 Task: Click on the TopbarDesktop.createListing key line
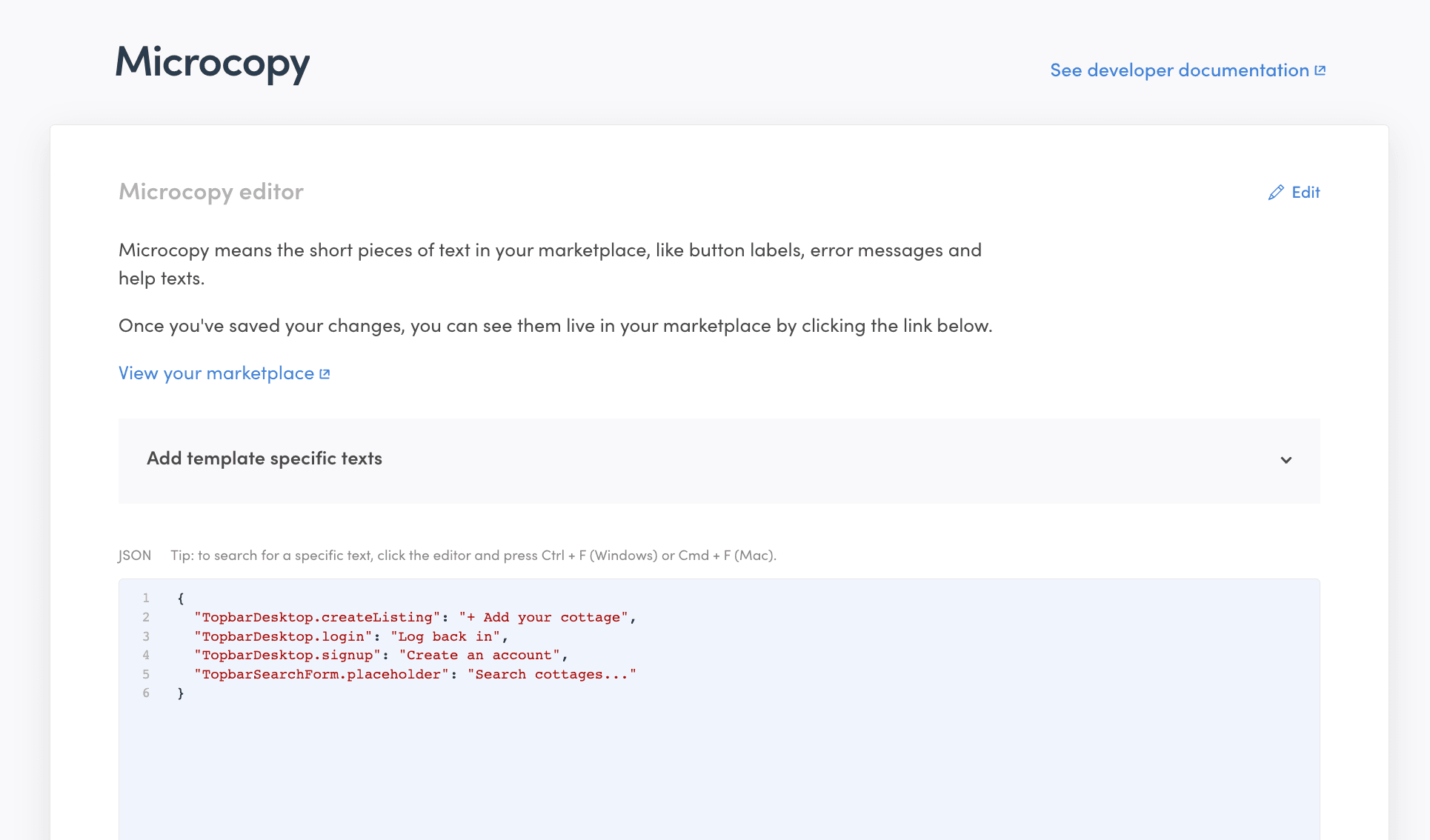[316, 617]
